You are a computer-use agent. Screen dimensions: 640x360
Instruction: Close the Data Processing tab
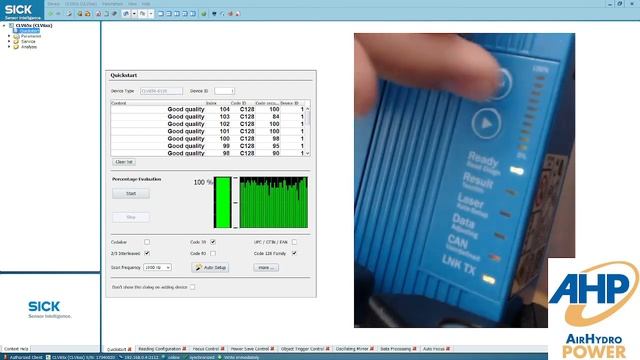(x=414, y=349)
